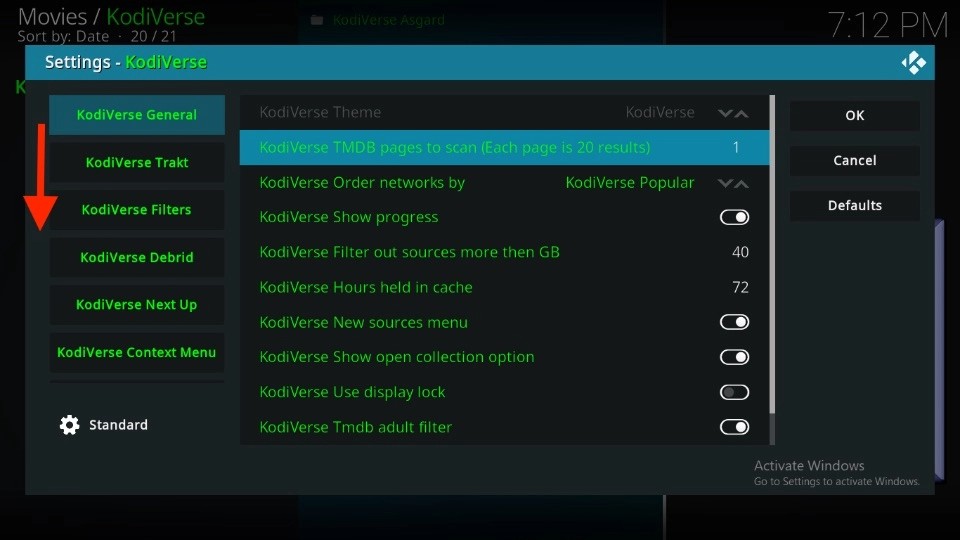Click KodiVerse Popular value text
This screenshot has height=540, width=960.
629,182
